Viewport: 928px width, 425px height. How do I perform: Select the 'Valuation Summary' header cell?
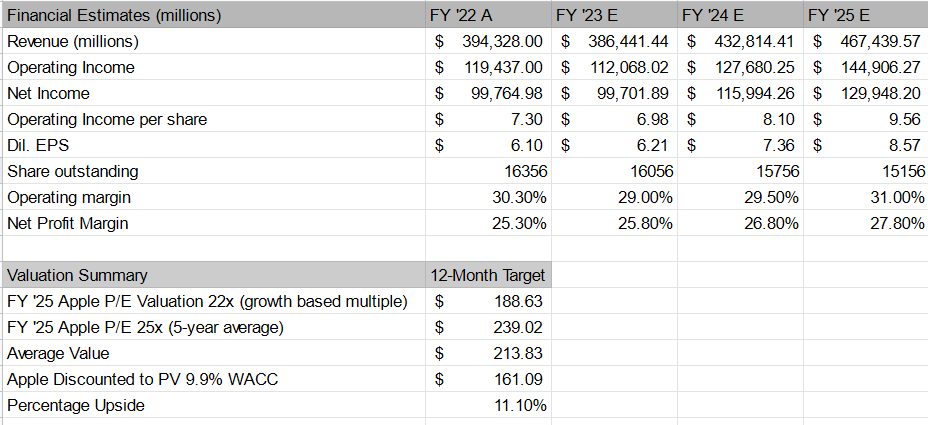214,275
